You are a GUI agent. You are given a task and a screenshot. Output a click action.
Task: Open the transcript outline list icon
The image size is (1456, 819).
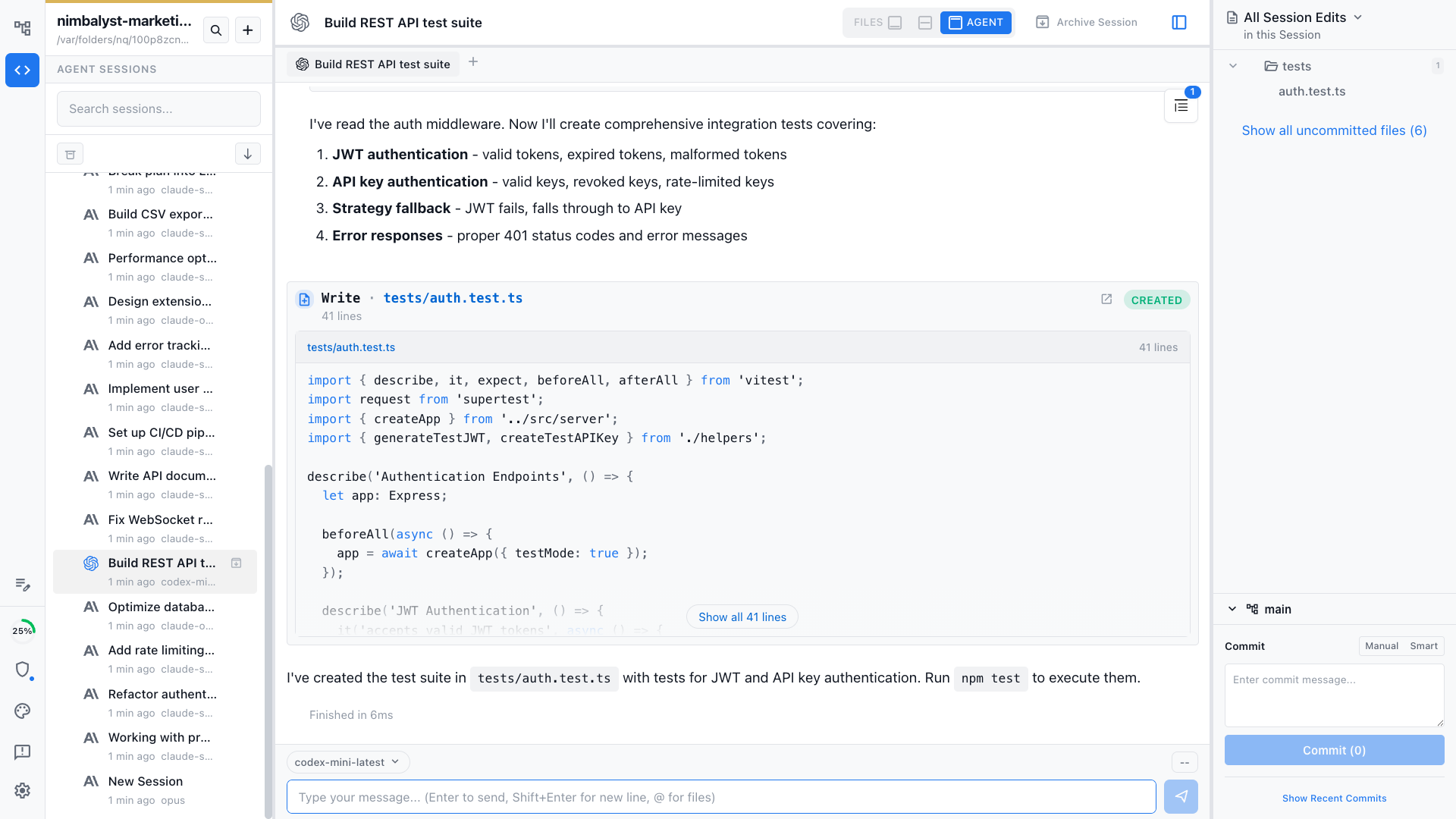pos(1181,106)
